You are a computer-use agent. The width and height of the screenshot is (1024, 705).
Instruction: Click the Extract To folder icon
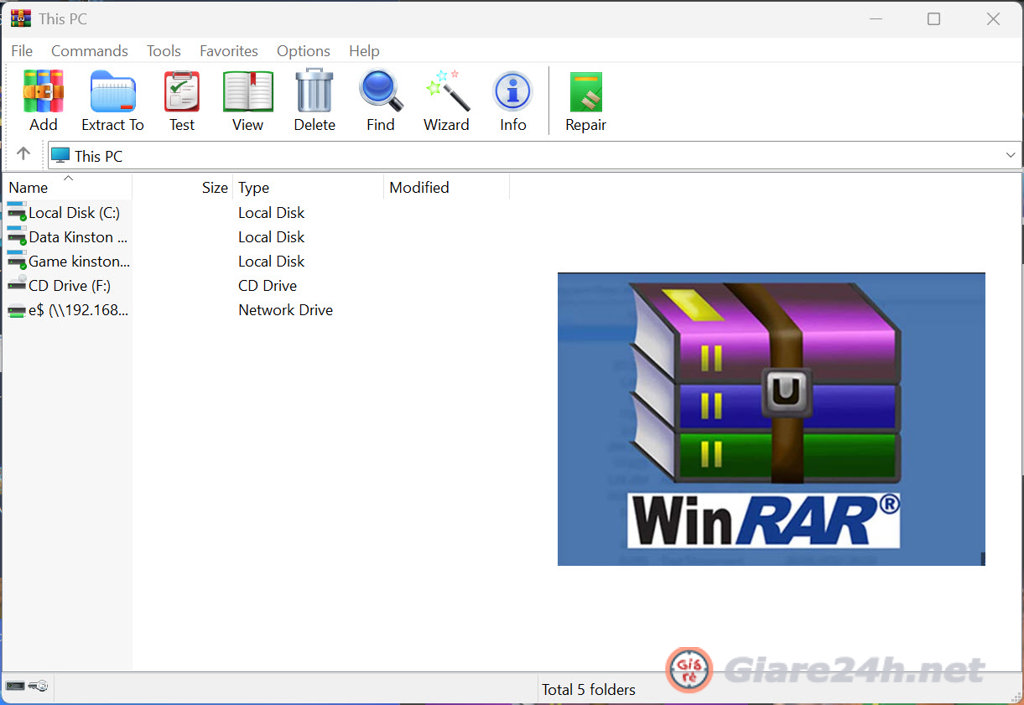click(x=112, y=92)
